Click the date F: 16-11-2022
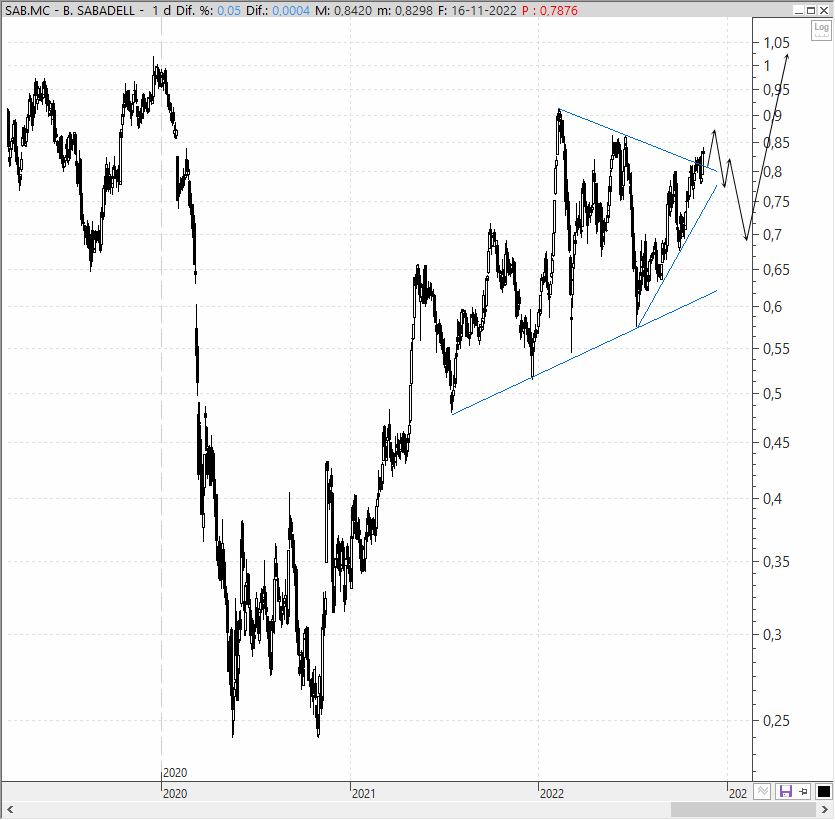 point(477,11)
